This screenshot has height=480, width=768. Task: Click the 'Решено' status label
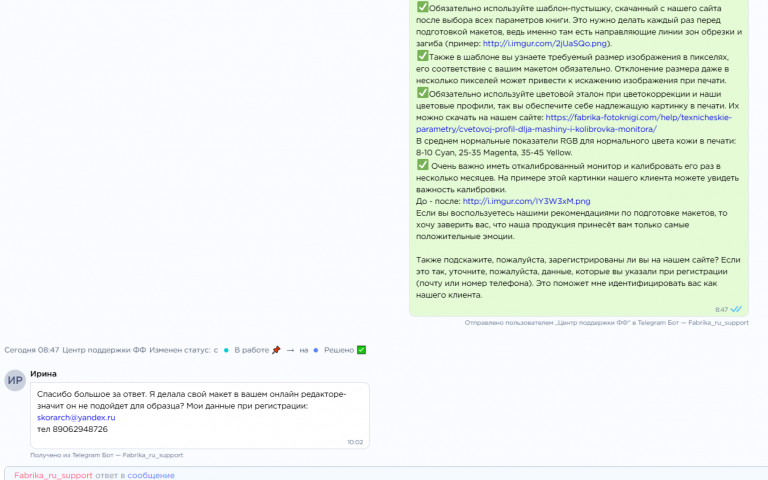339,350
